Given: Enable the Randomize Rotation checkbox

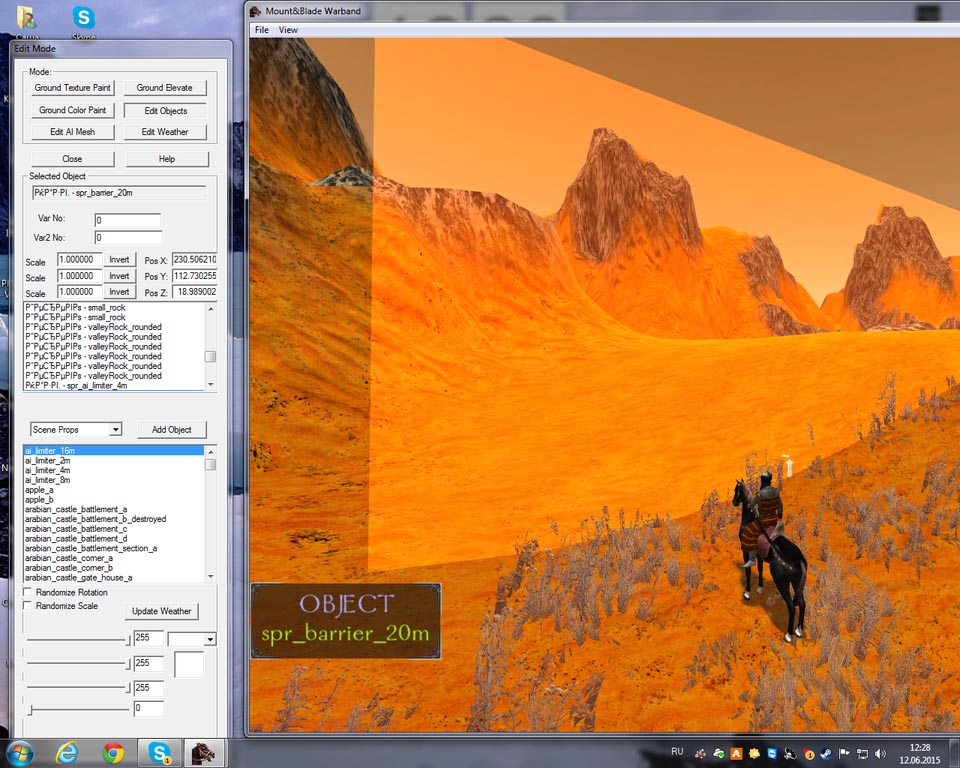Looking at the screenshot, I should click(27, 593).
